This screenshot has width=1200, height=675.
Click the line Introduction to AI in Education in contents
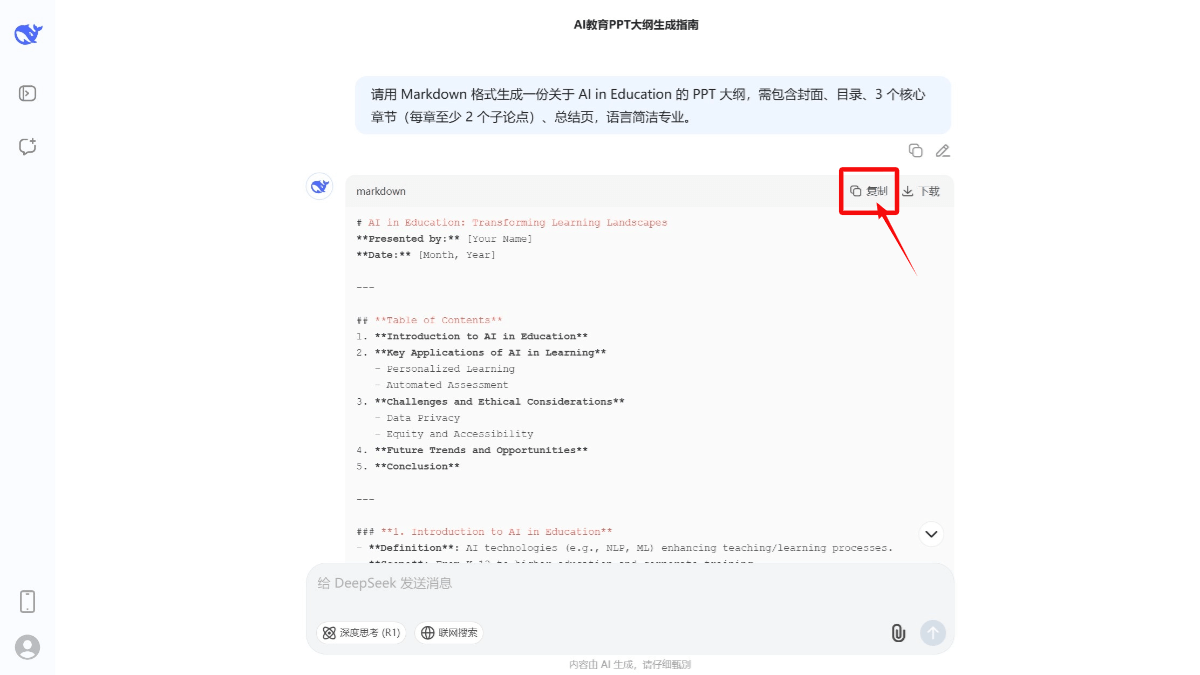(472, 336)
